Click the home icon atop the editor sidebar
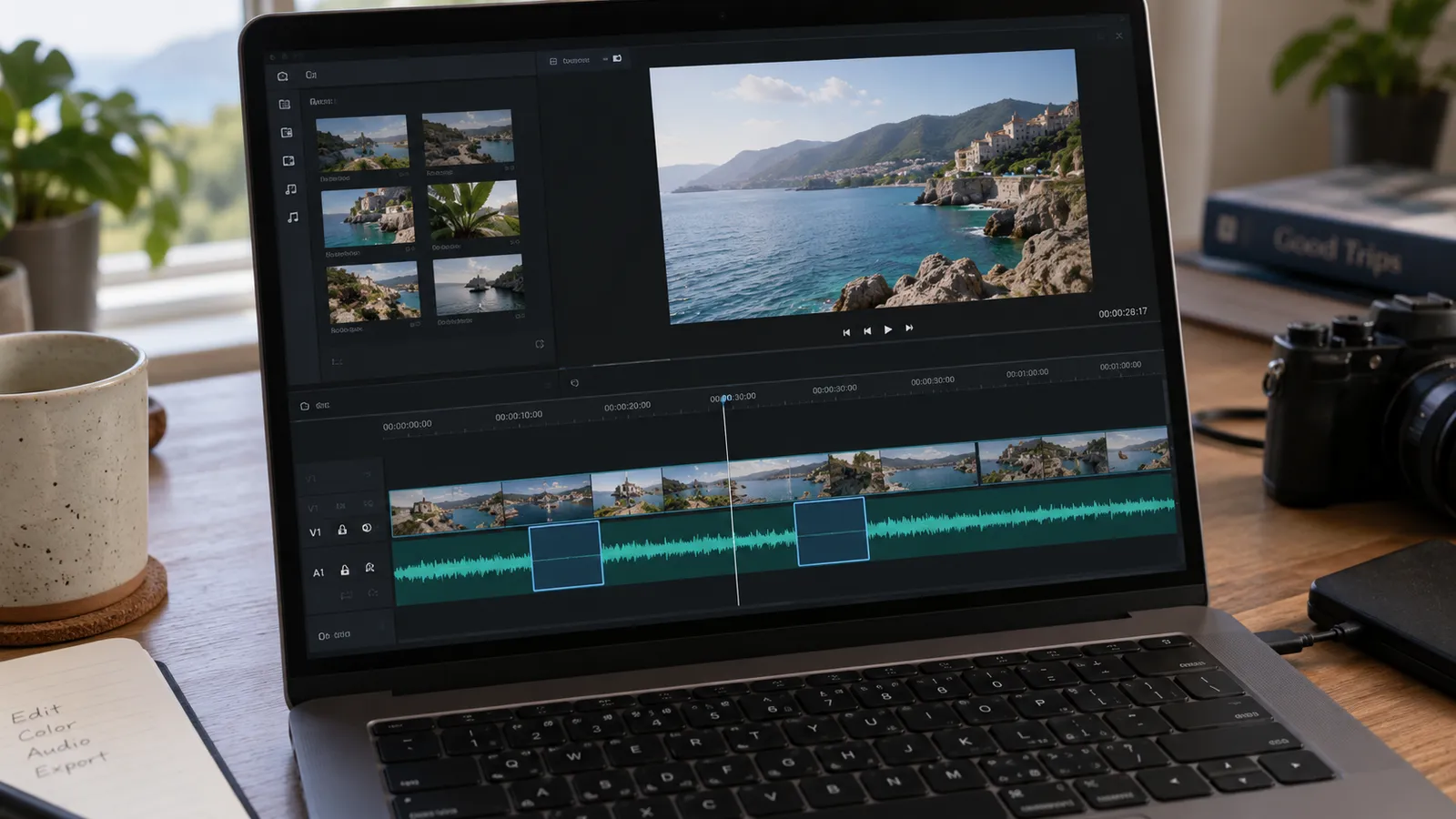Screen dimensions: 1456x819 pyautogui.click(x=283, y=76)
